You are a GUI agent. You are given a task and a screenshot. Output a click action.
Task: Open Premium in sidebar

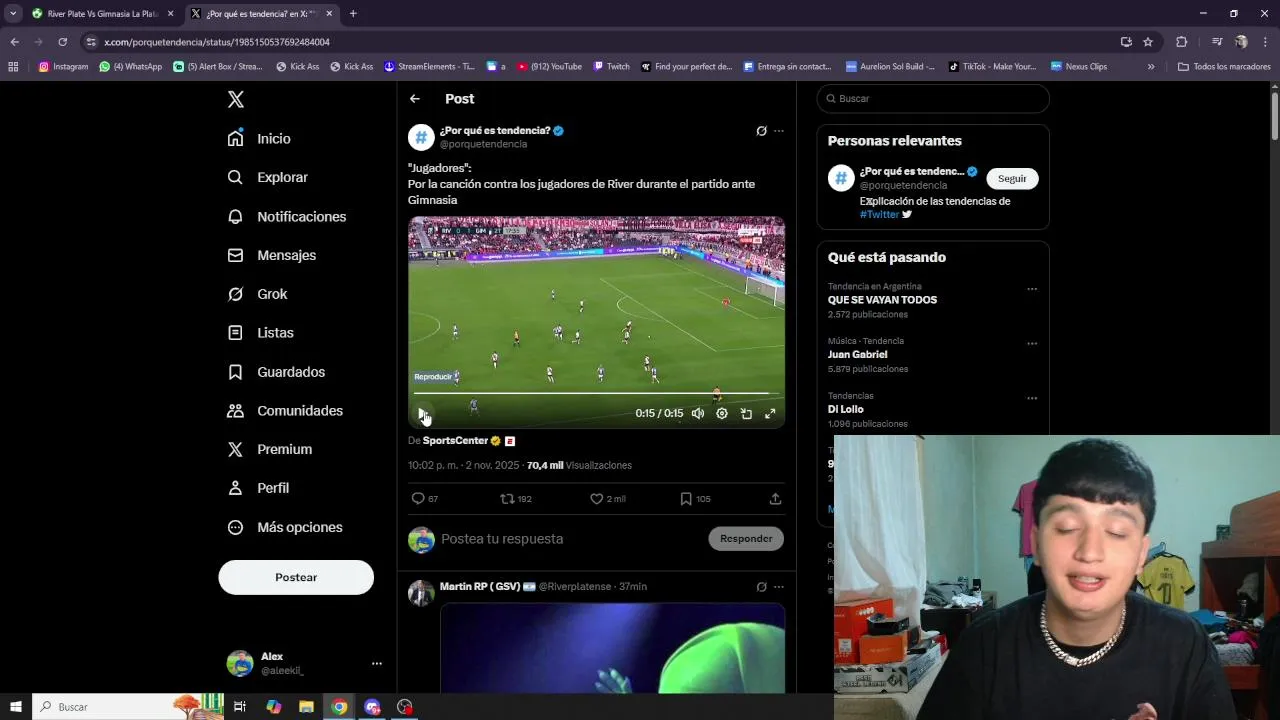tap(270, 449)
